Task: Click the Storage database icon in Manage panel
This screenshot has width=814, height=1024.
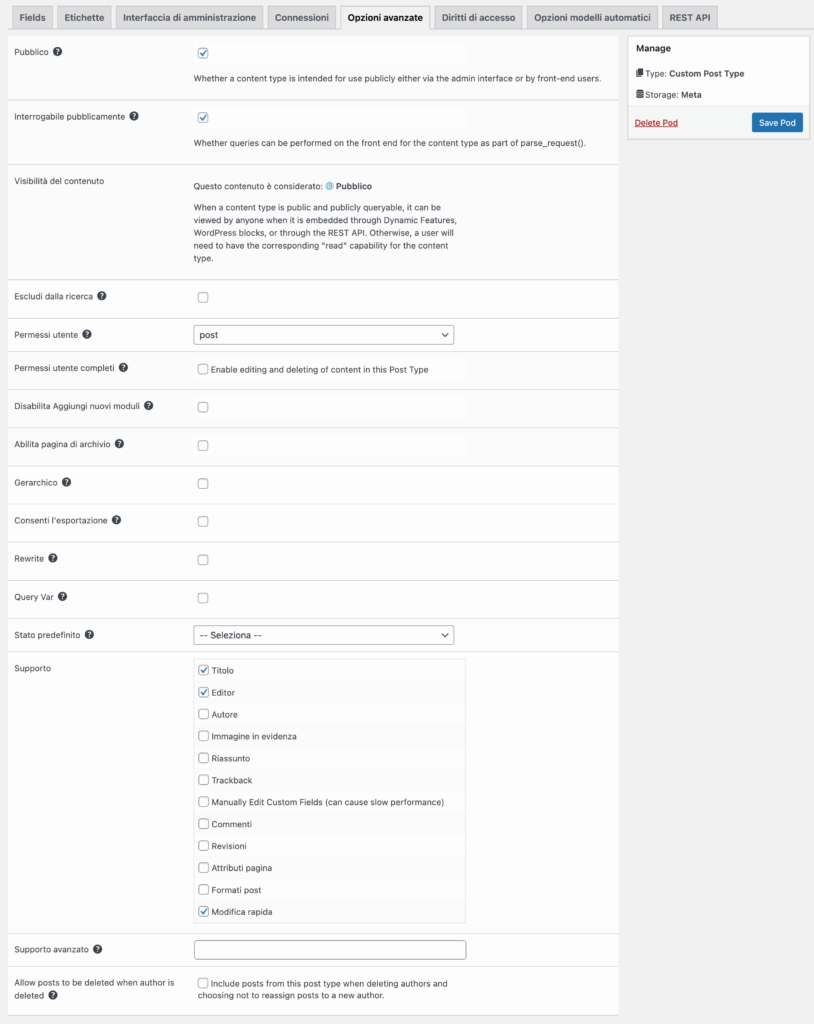Action: point(640,94)
